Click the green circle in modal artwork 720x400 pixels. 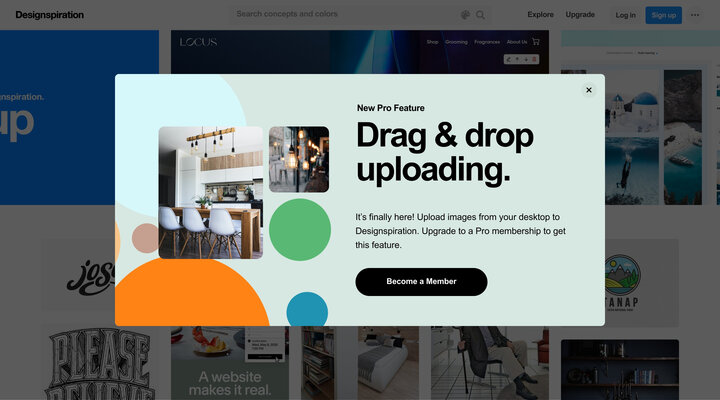click(x=300, y=230)
